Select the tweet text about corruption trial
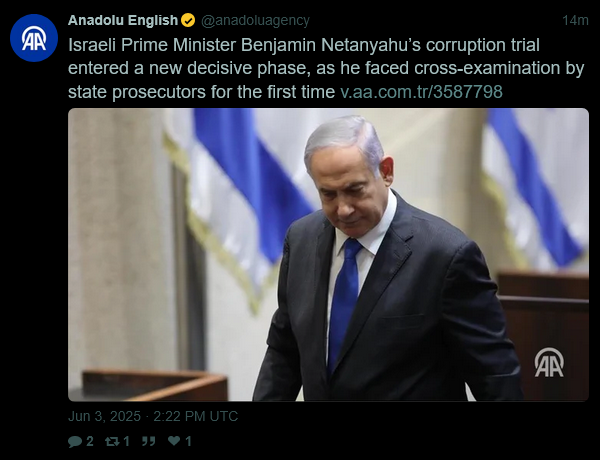 [x=326, y=69]
